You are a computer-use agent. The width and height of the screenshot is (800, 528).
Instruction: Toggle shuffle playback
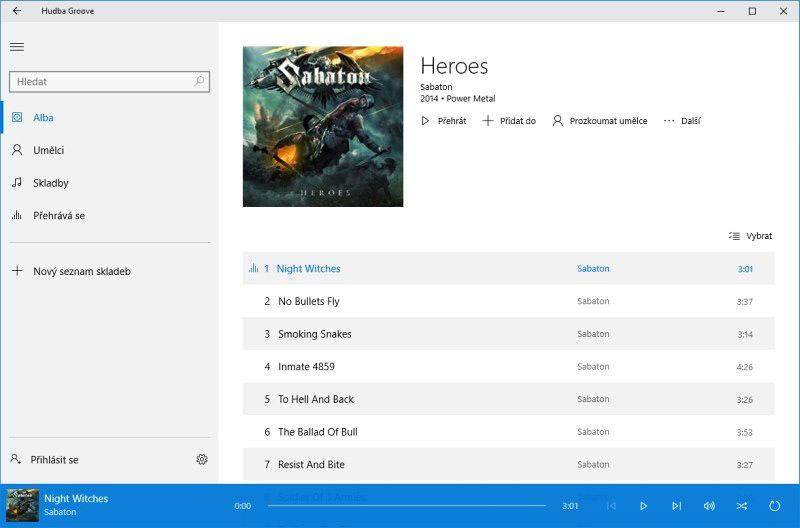742,506
